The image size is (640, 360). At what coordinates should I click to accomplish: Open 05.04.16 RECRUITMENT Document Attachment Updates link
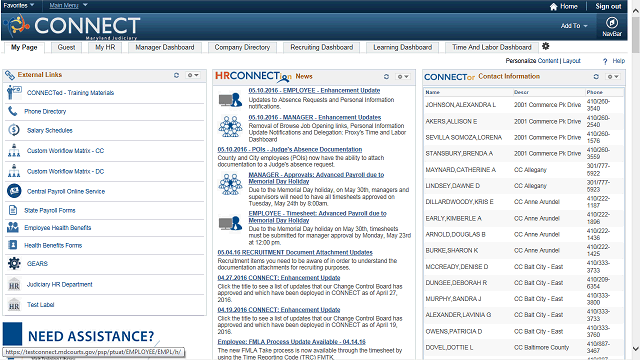(295, 252)
